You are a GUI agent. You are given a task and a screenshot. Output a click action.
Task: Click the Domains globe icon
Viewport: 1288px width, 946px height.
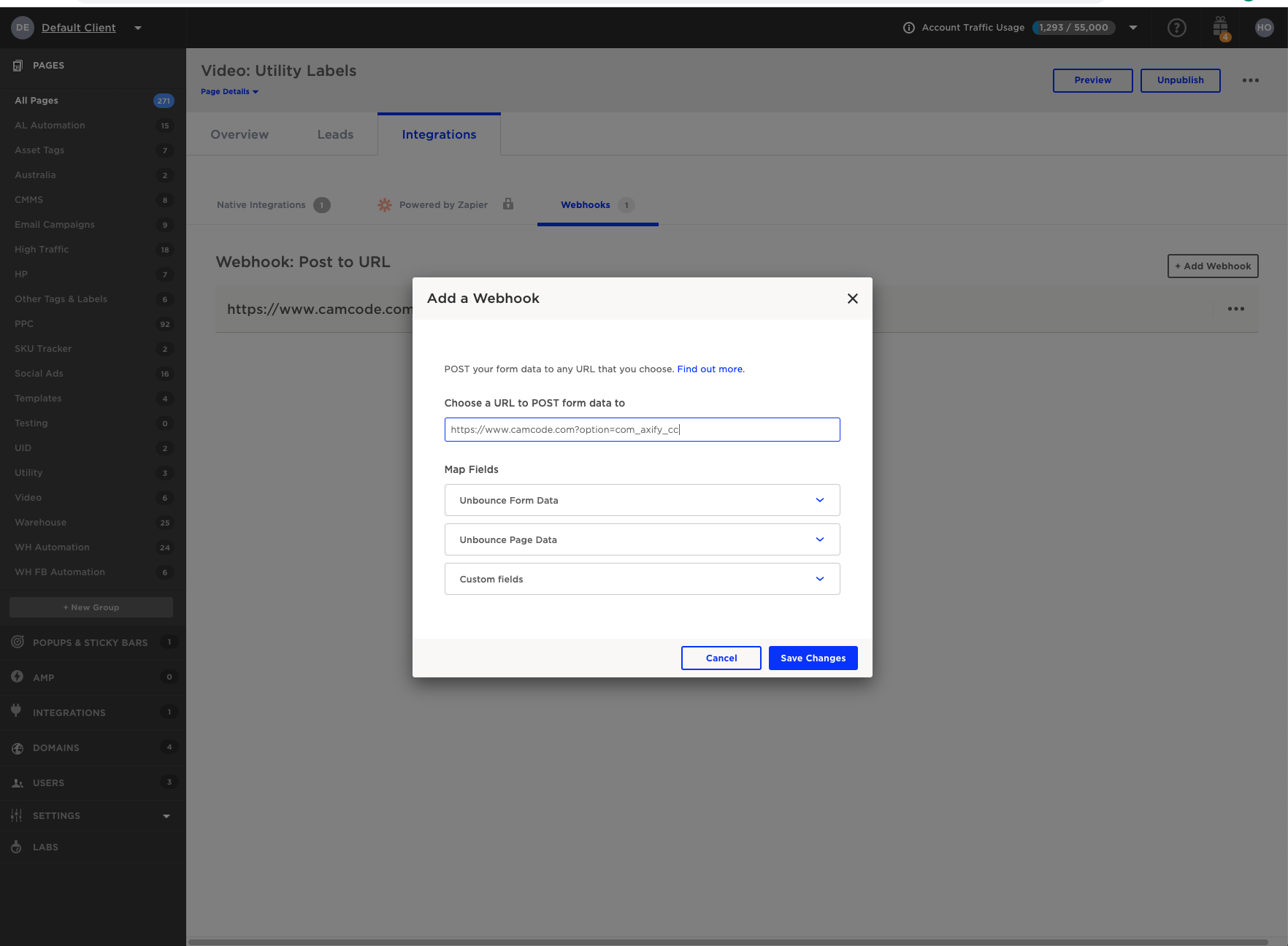pyautogui.click(x=18, y=747)
